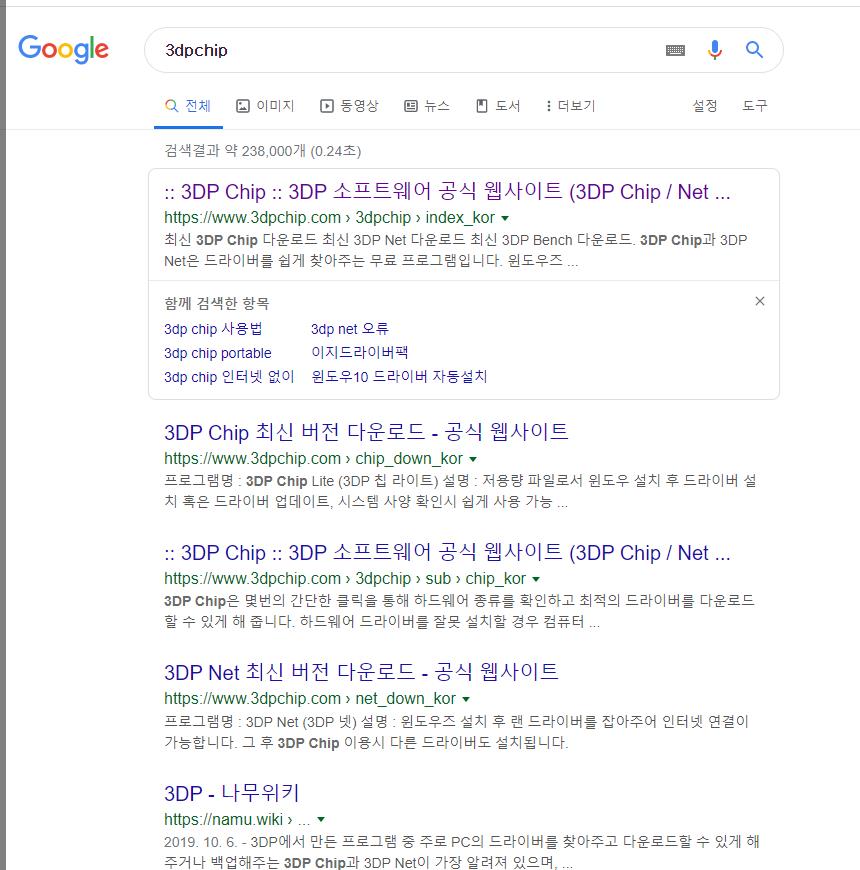The image size is (860, 870).
Task: Click the URL https://namu.wiki
Action: [x=224, y=820]
